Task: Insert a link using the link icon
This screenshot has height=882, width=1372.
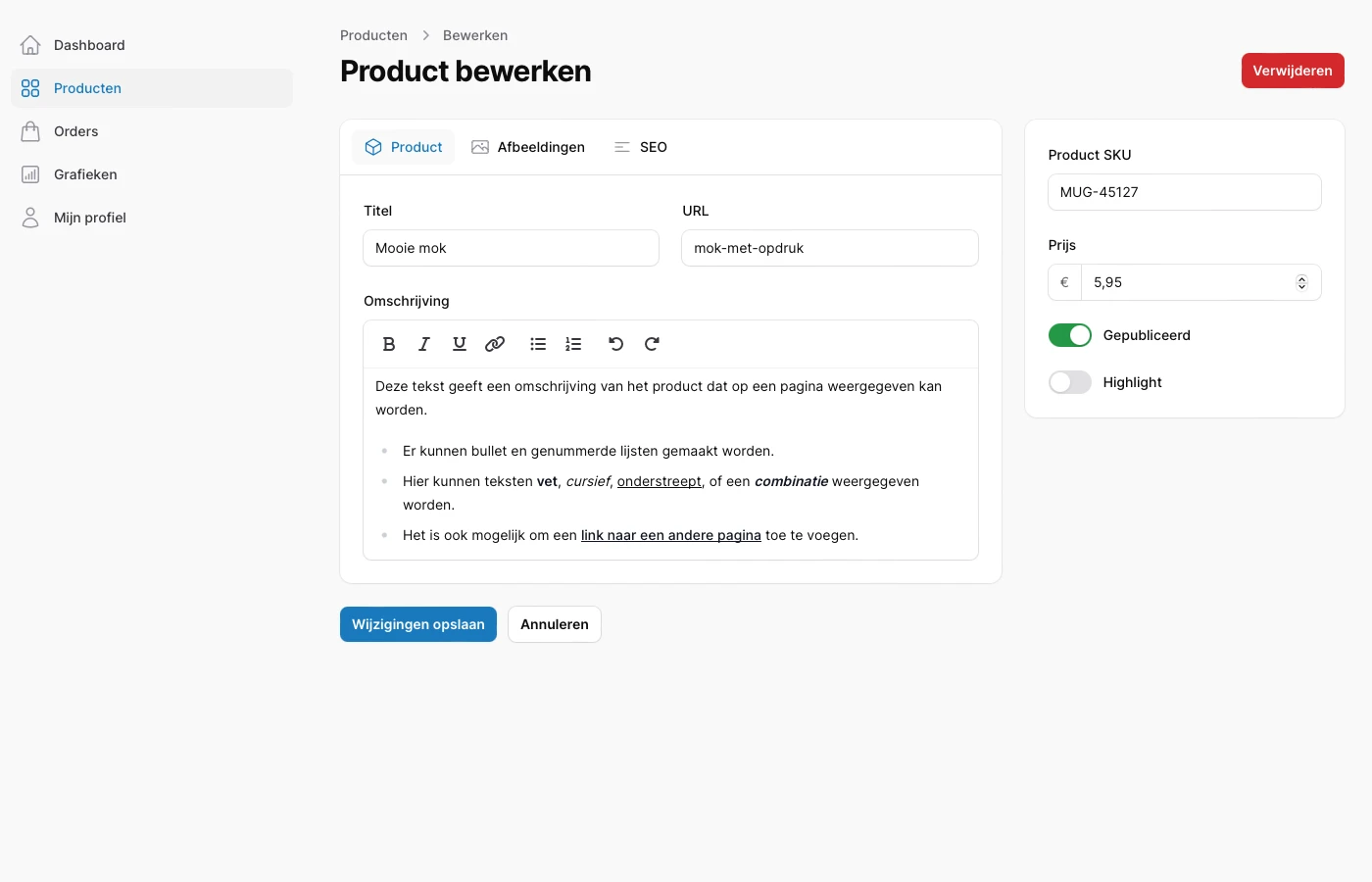Action: 495,344
